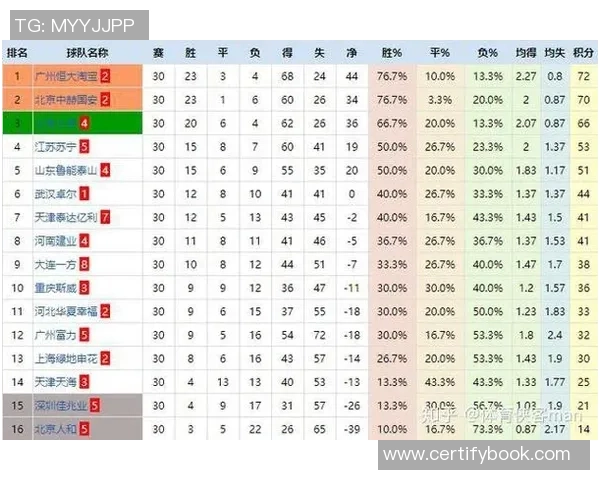Viewport: 600px width, 480px height.
Task: Click the red badge in the green row
Action: 84,123
